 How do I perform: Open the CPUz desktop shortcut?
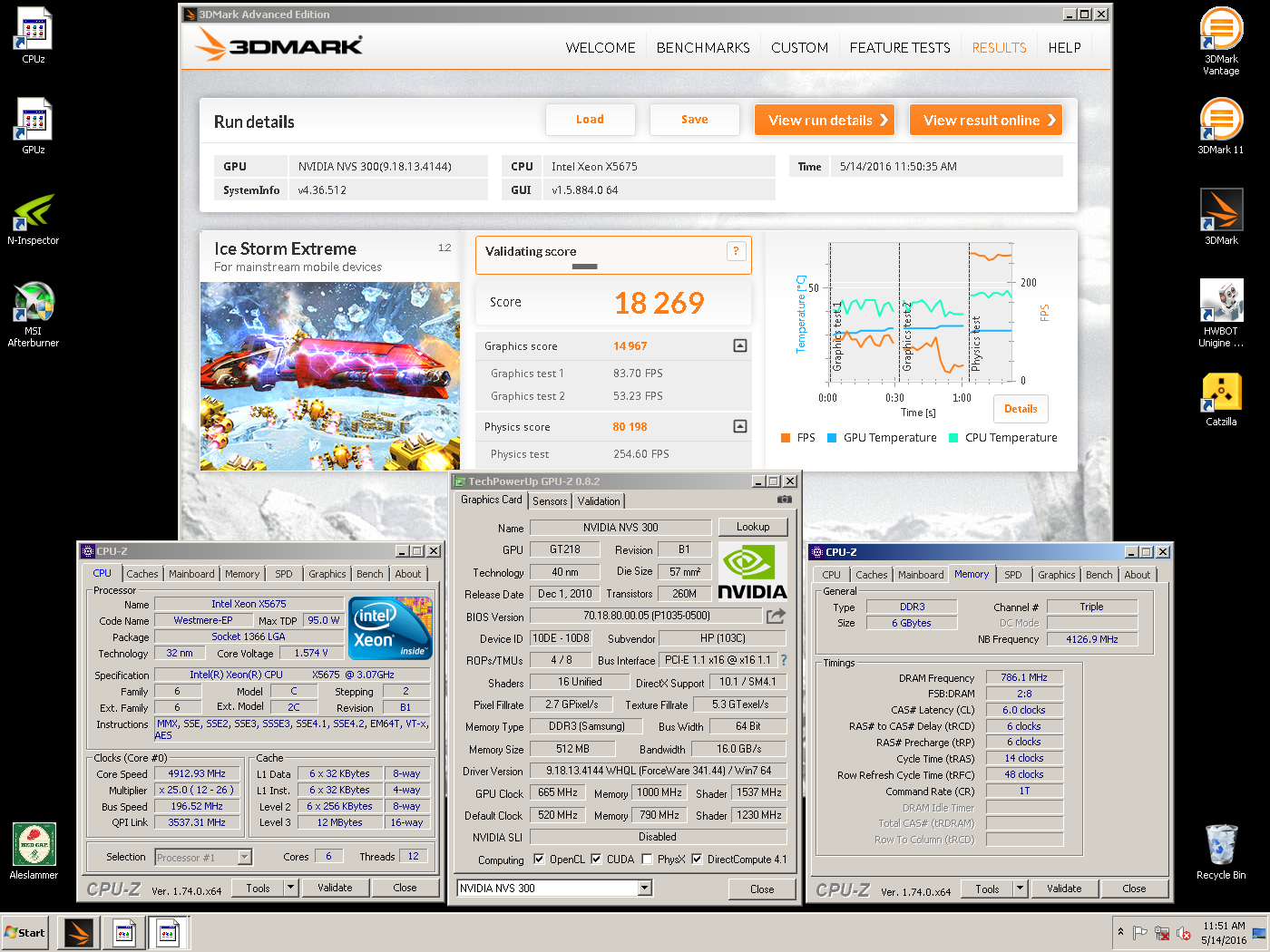pos(34,34)
